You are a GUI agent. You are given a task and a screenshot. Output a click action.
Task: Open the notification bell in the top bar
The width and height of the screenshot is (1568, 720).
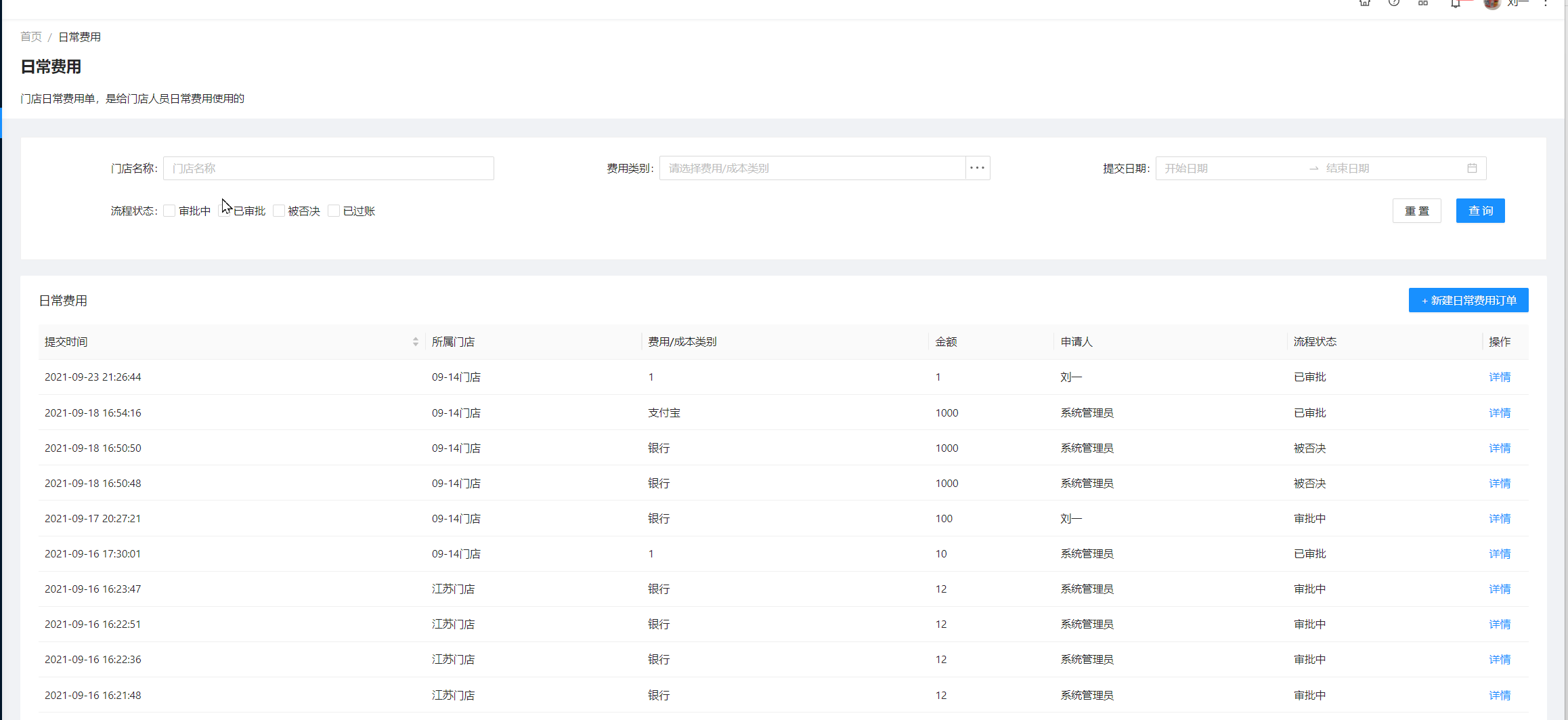(1456, 3)
